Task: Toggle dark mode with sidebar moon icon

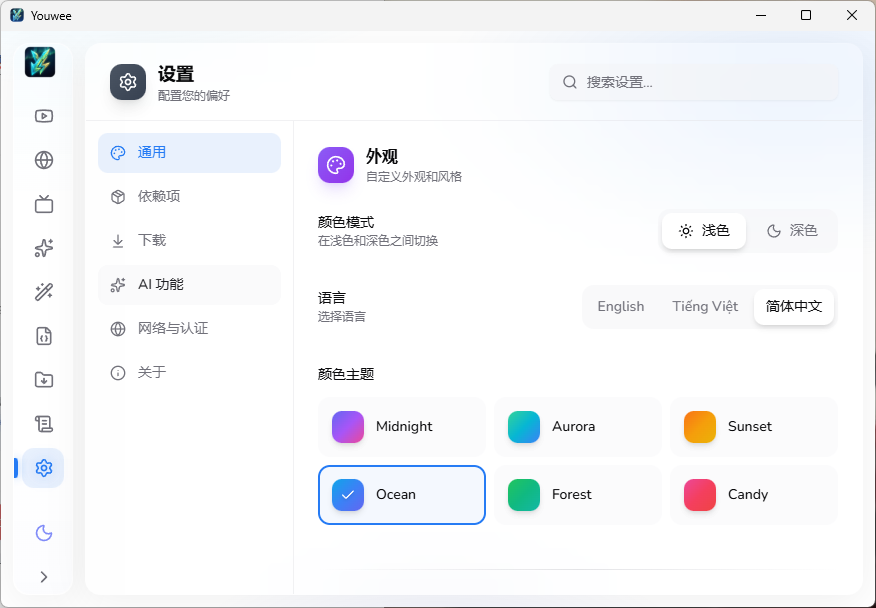Action: click(x=43, y=533)
